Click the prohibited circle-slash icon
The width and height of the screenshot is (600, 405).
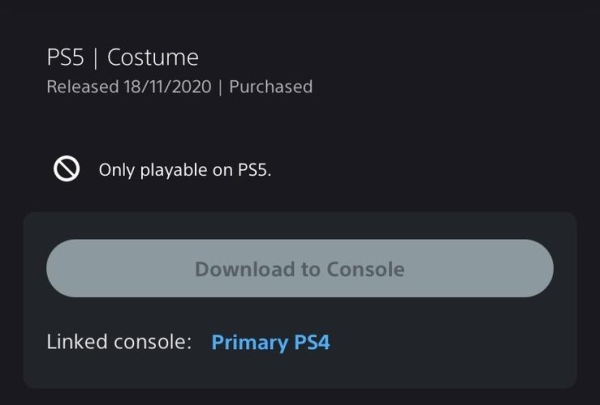coord(67,168)
